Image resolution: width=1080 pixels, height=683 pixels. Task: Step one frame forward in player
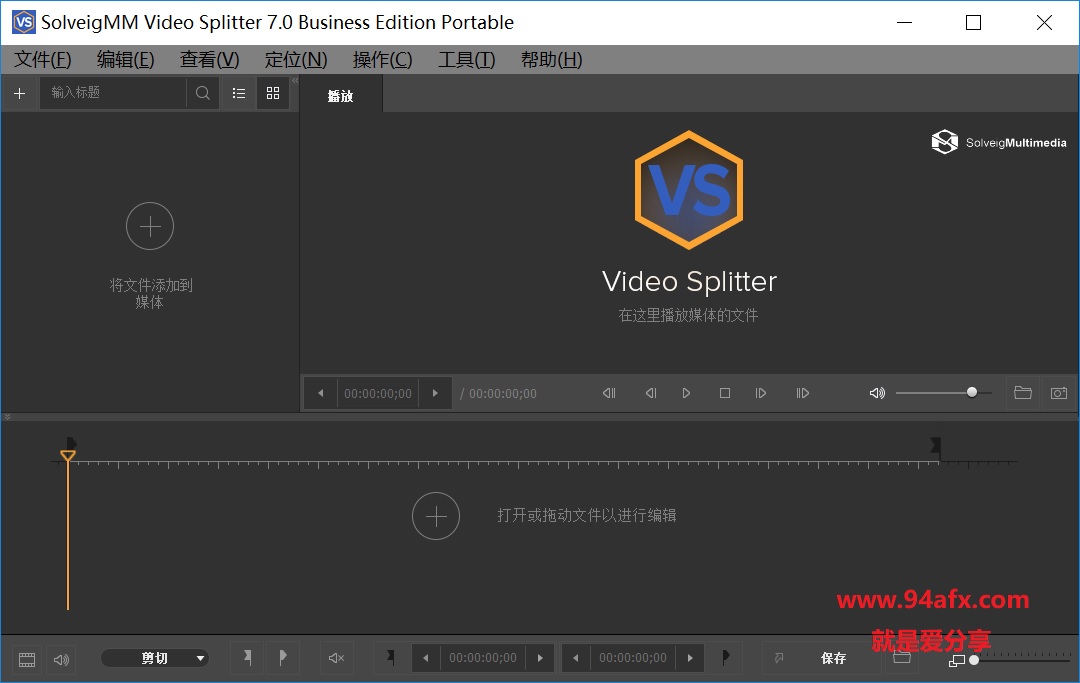click(x=760, y=393)
